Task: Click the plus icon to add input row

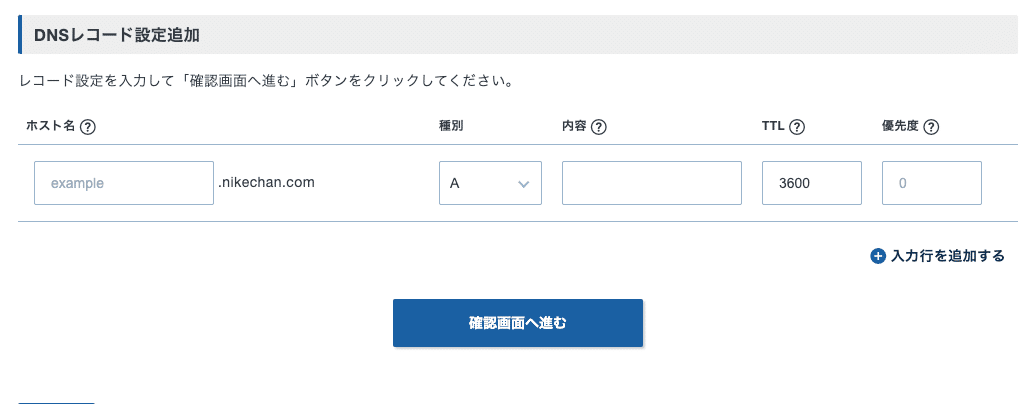Action: [878, 256]
